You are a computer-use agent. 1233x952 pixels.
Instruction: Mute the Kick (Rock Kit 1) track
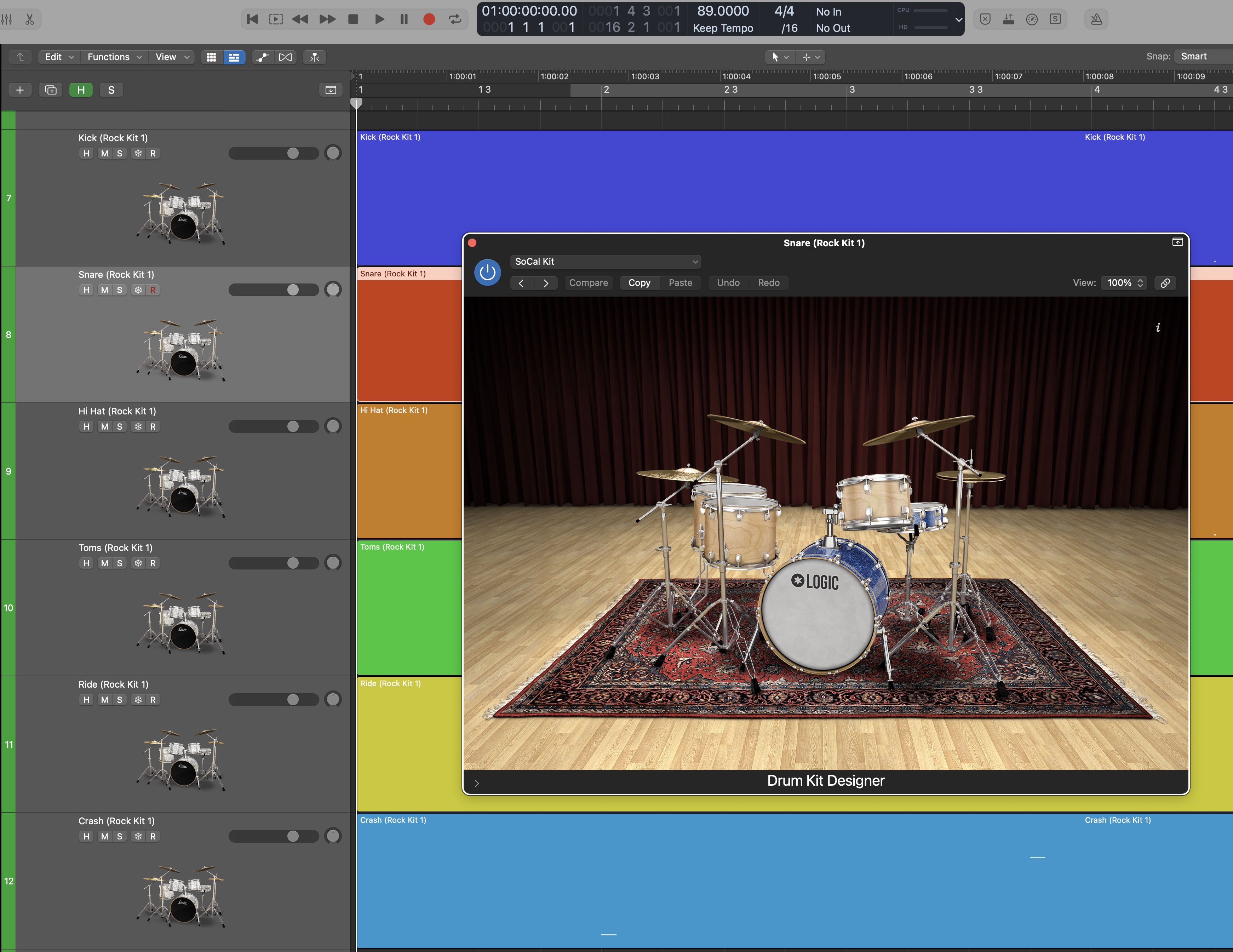coord(104,154)
